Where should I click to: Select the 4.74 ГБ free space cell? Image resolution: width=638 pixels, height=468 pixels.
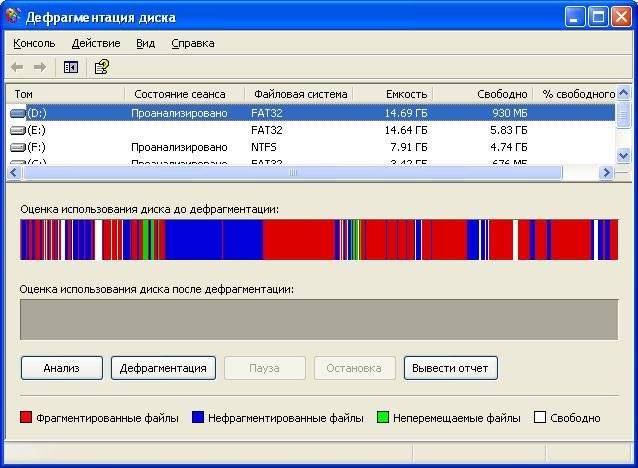pos(509,147)
